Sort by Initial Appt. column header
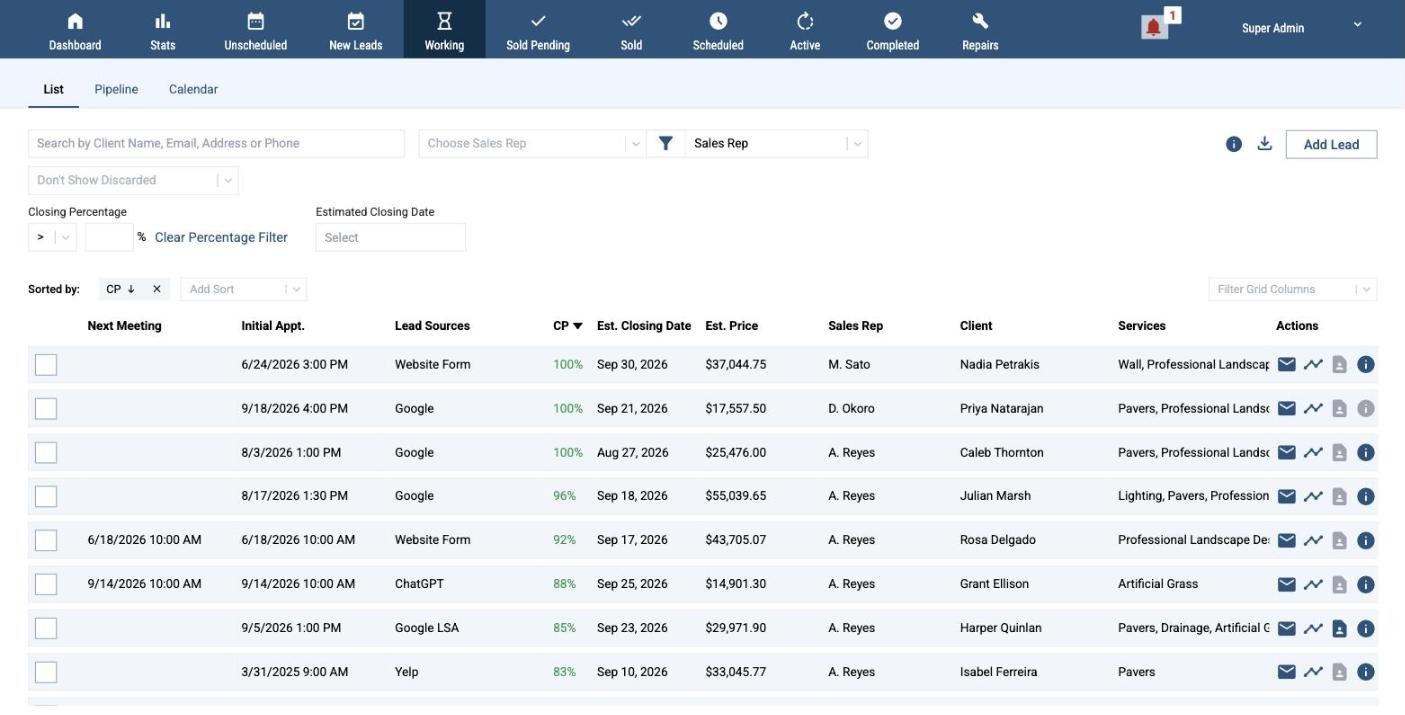This screenshot has height=715, width=1405. pyautogui.click(x=273, y=326)
